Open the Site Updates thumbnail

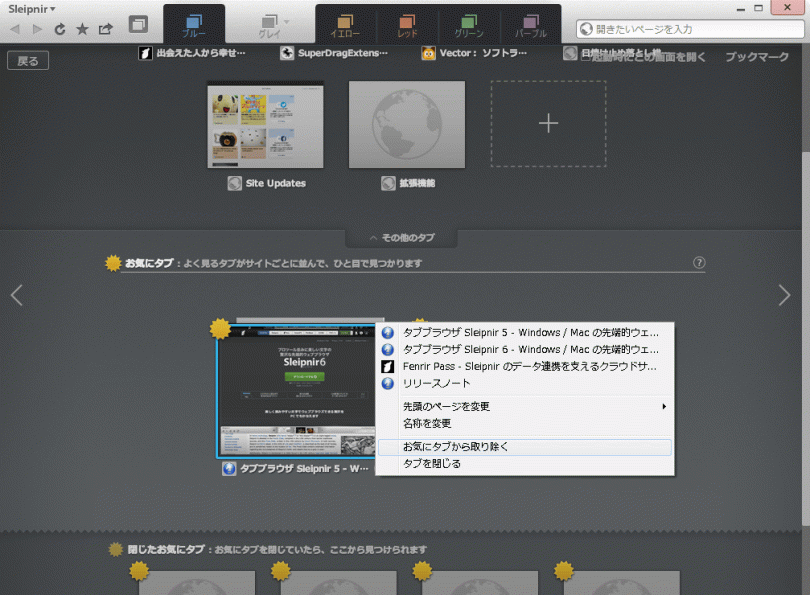coord(266,124)
